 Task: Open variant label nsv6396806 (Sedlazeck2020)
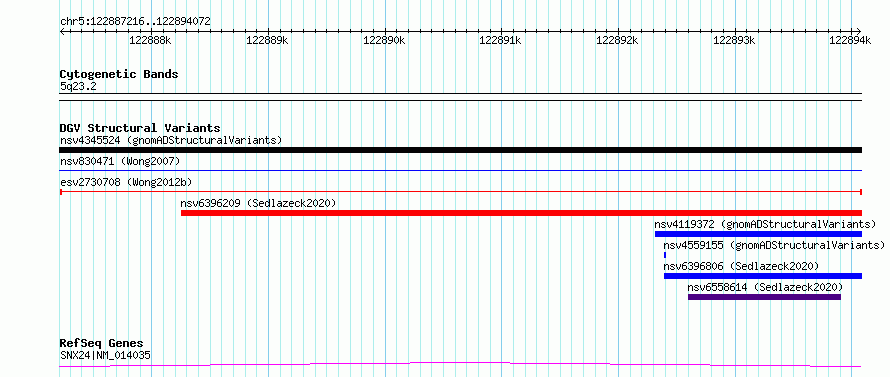(741, 266)
